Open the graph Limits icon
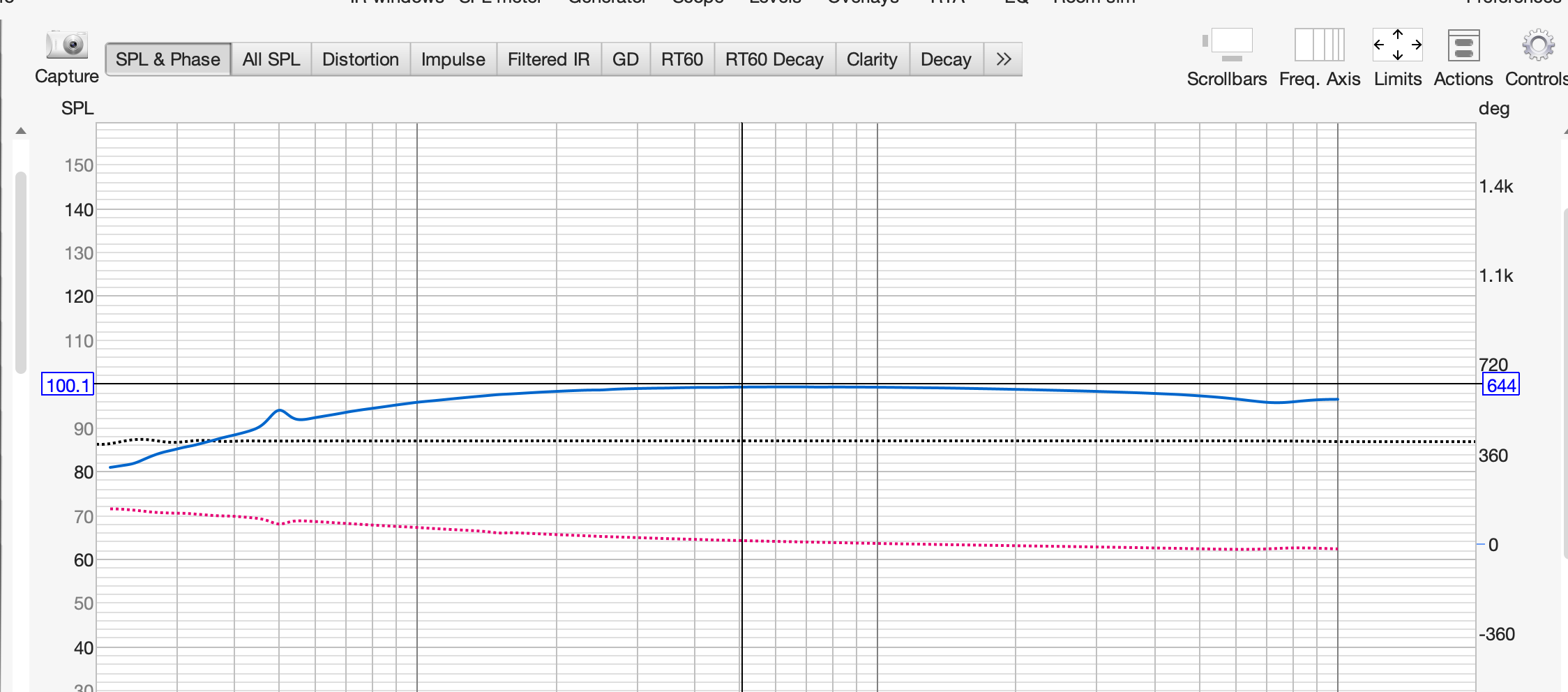This screenshot has height=692, width=1568. click(1397, 45)
